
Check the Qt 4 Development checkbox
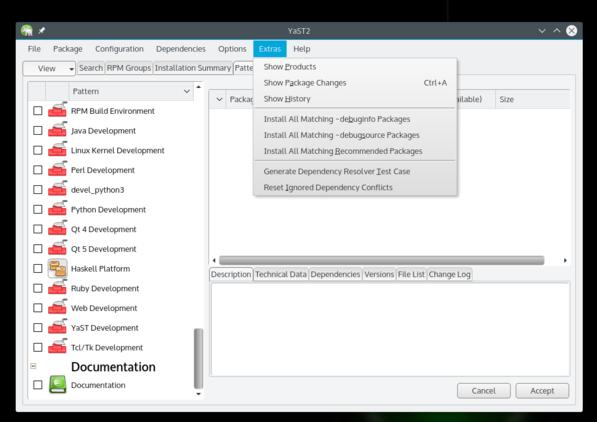(38, 229)
